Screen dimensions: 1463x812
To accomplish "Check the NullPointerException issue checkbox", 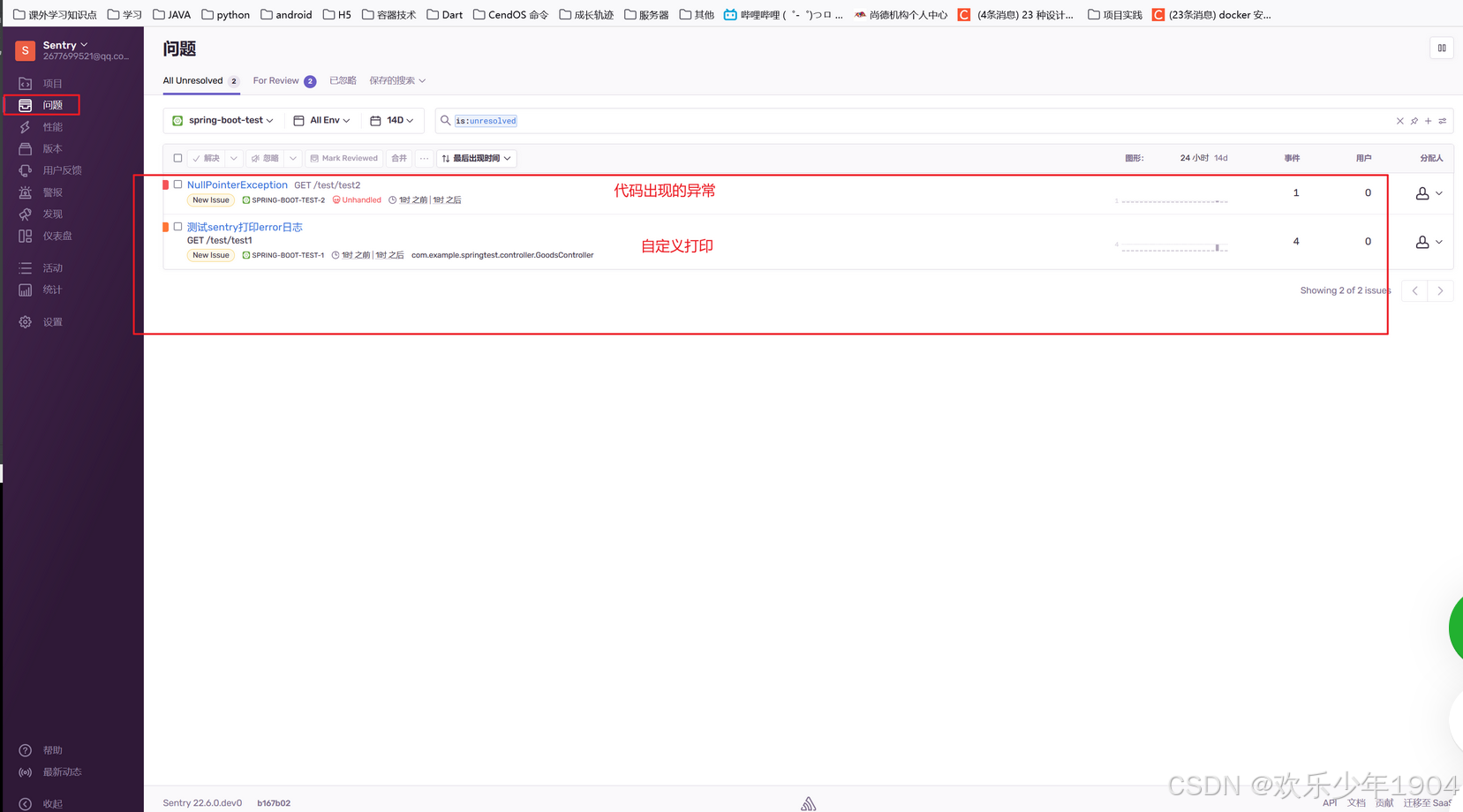I will click(x=177, y=184).
